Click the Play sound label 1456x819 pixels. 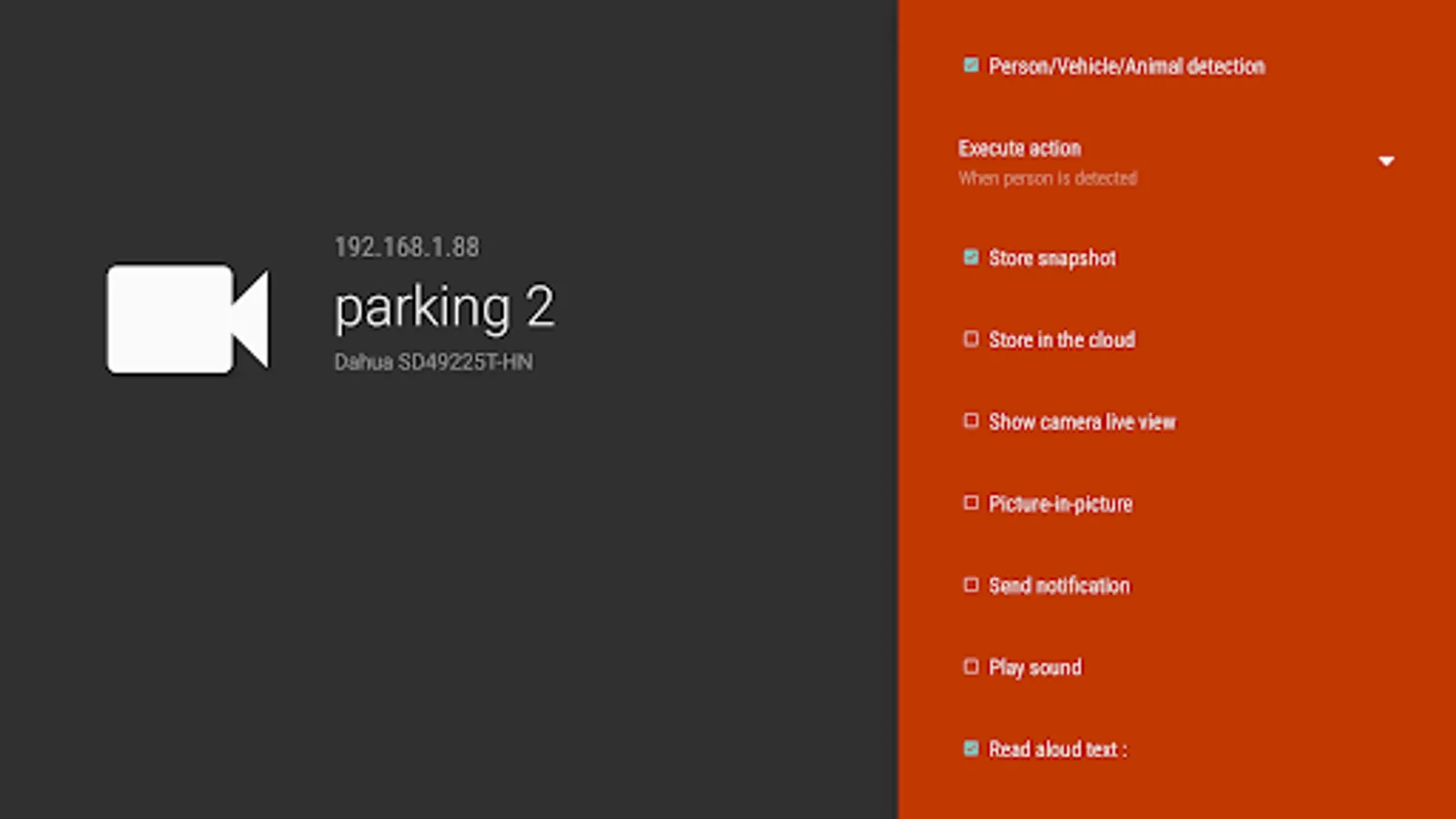click(x=1035, y=666)
